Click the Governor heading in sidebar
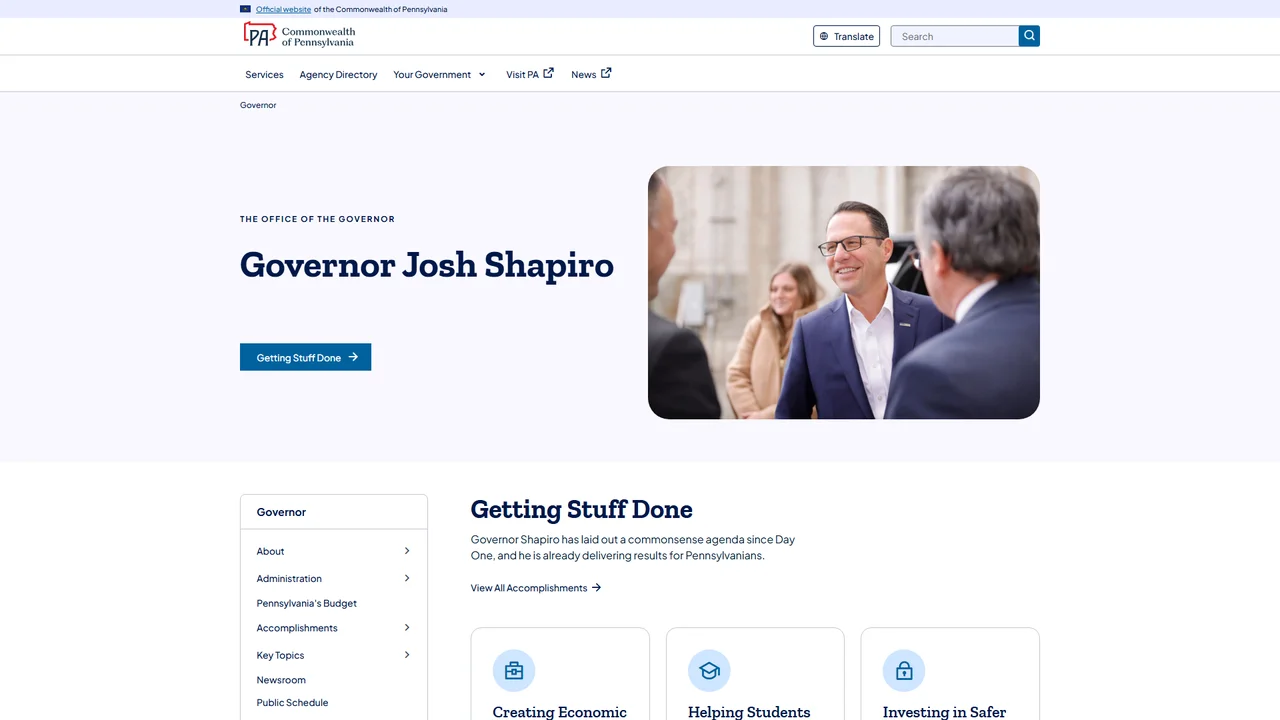This screenshot has width=1280, height=720. click(x=281, y=512)
